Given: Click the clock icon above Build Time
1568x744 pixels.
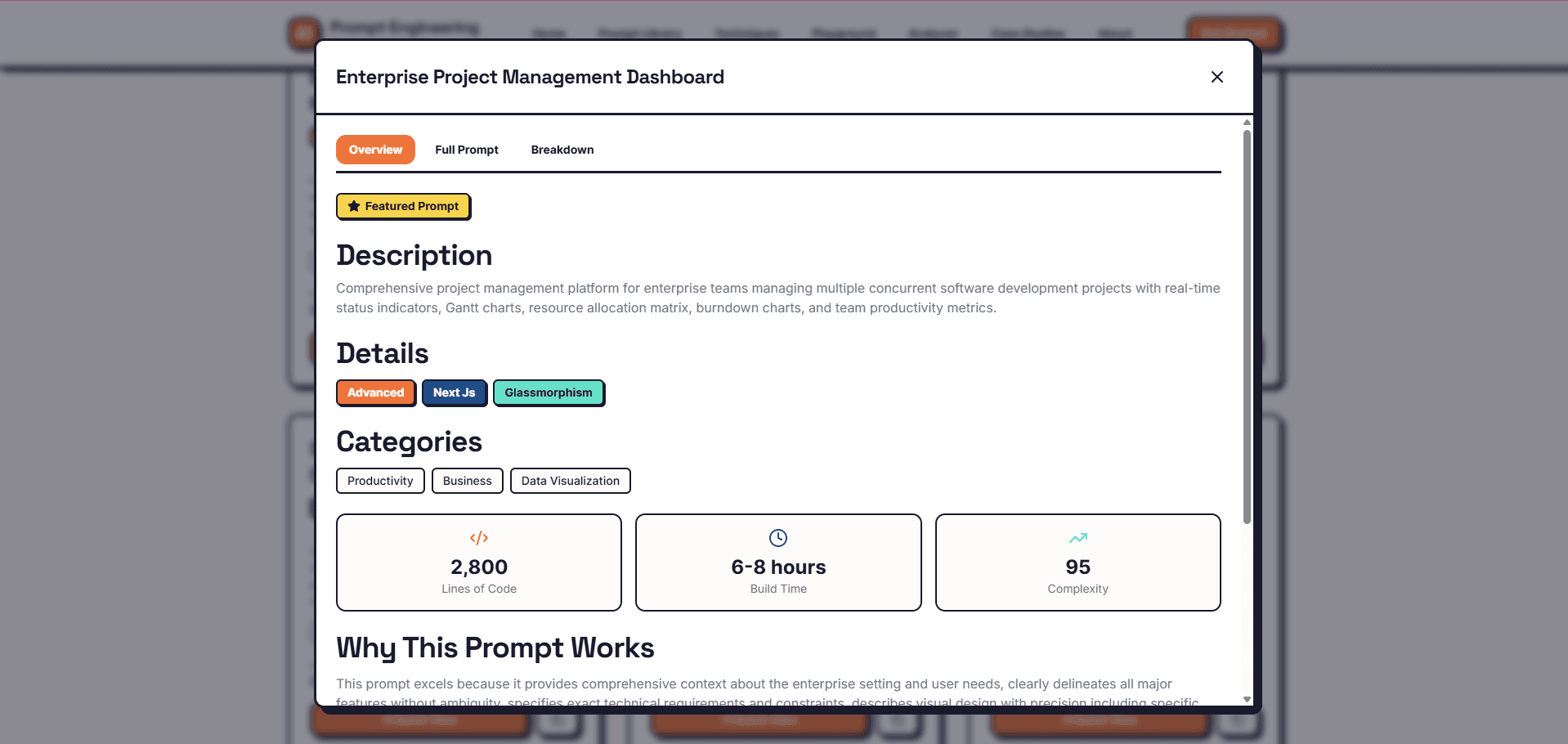Looking at the screenshot, I should pos(777,538).
